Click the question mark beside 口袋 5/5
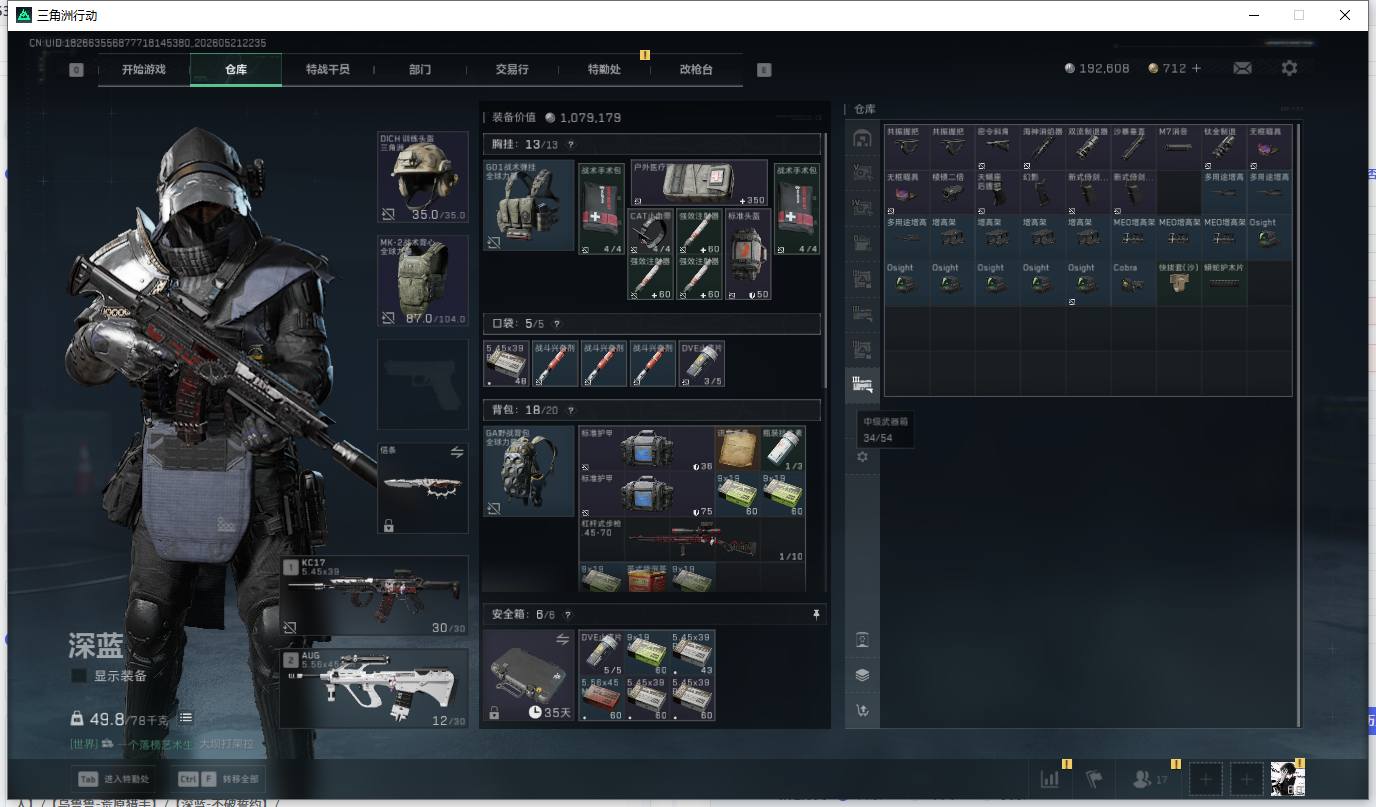This screenshot has width=1376, height=807. click(x=557, y=324)
